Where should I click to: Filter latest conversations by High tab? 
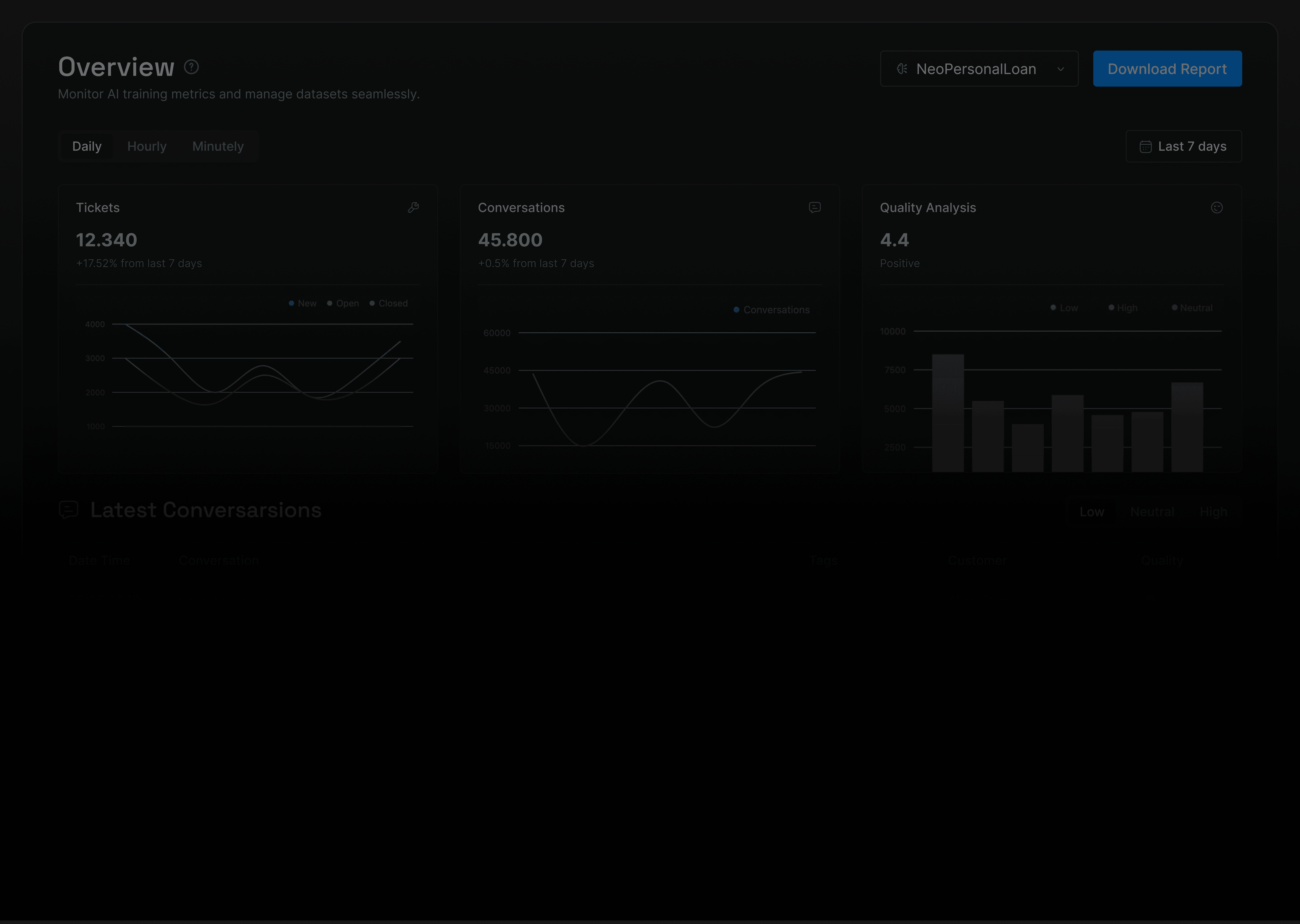1214,512
